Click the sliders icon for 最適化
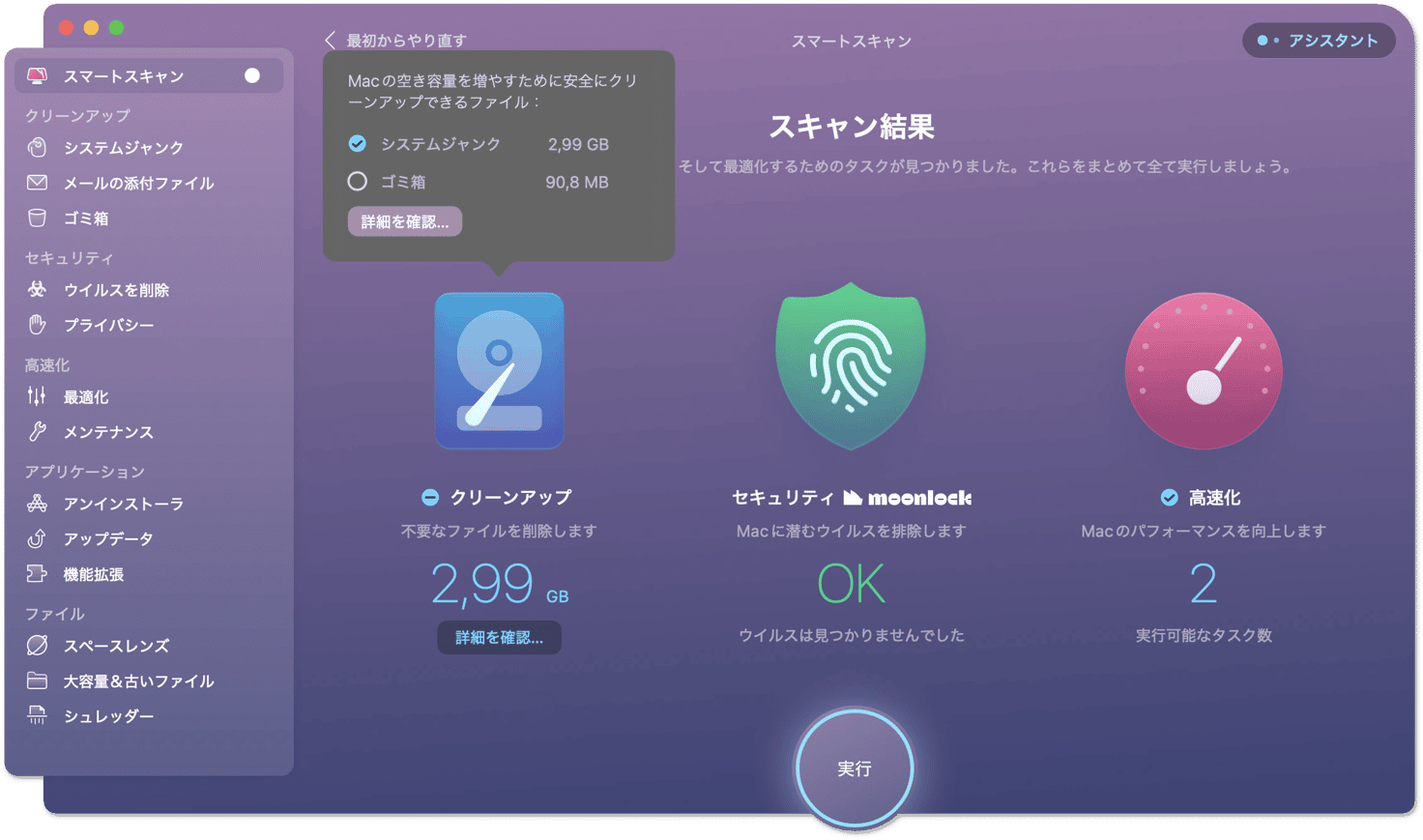The height and width of the screenshot is (840, 1423). [37, 396]
